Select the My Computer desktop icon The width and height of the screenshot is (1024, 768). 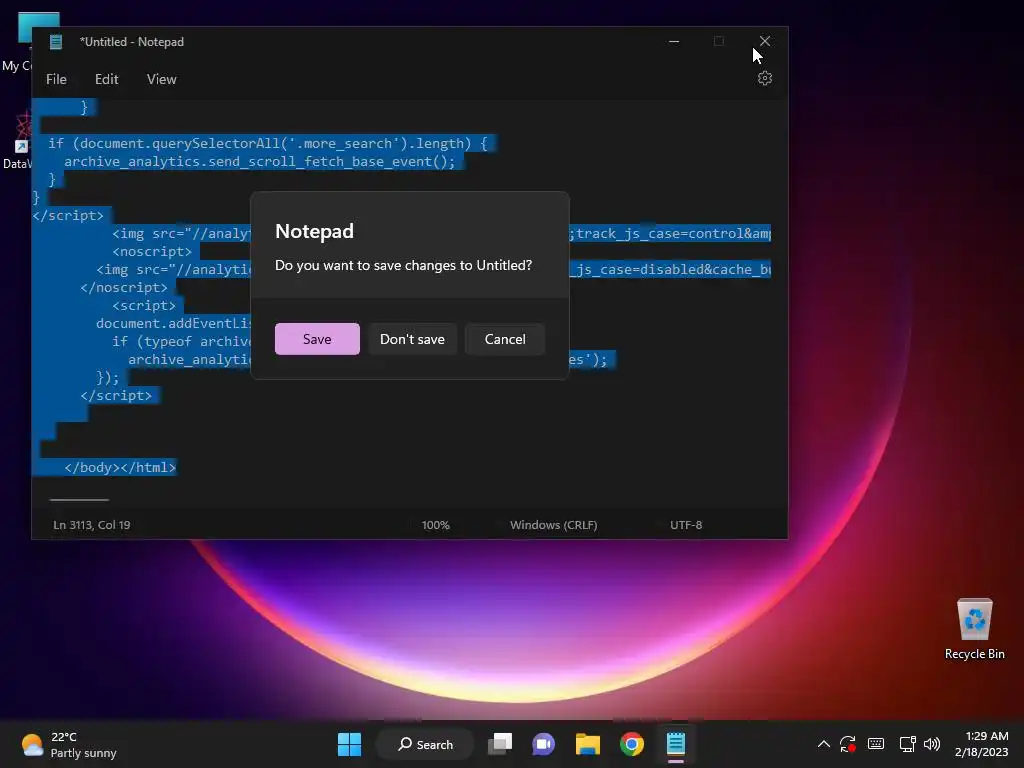pos(16,43)
